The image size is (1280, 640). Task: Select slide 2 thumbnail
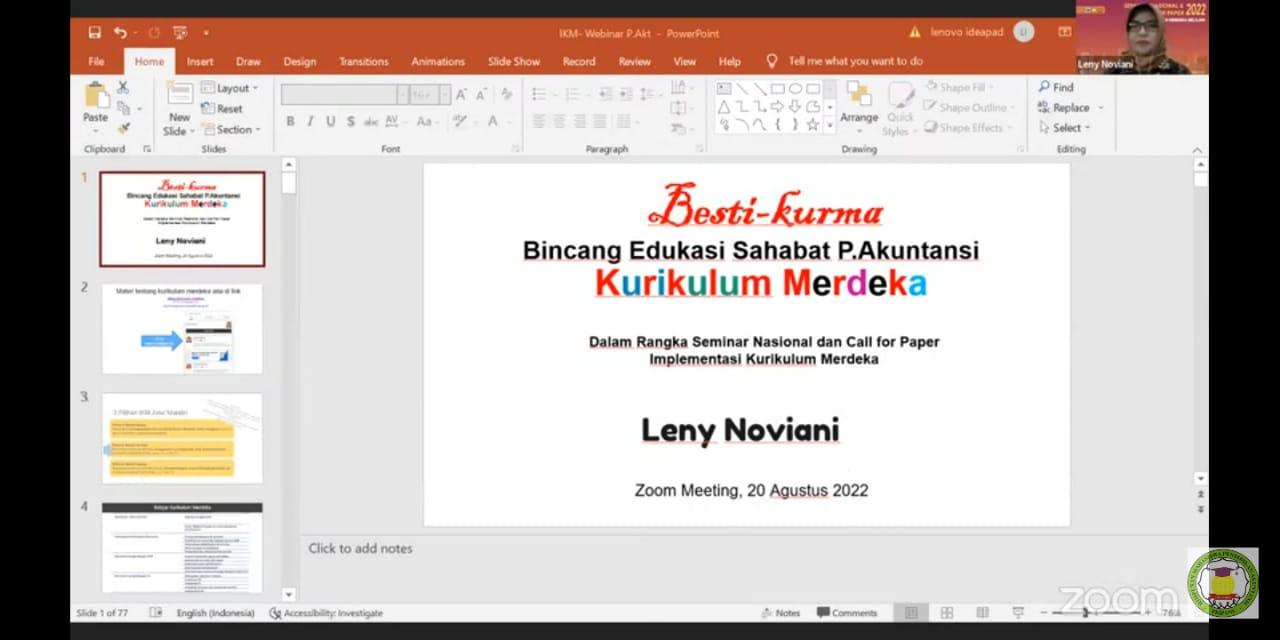coord(182,329)
